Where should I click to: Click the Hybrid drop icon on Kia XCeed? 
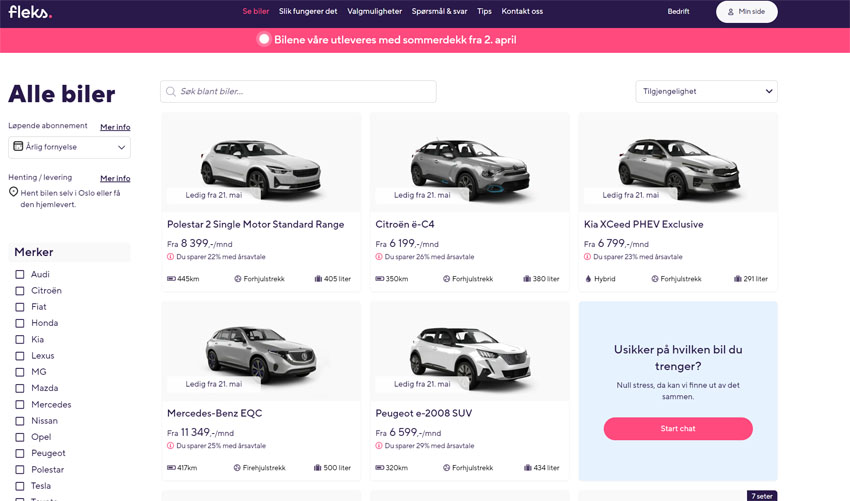tap(588, 279)
